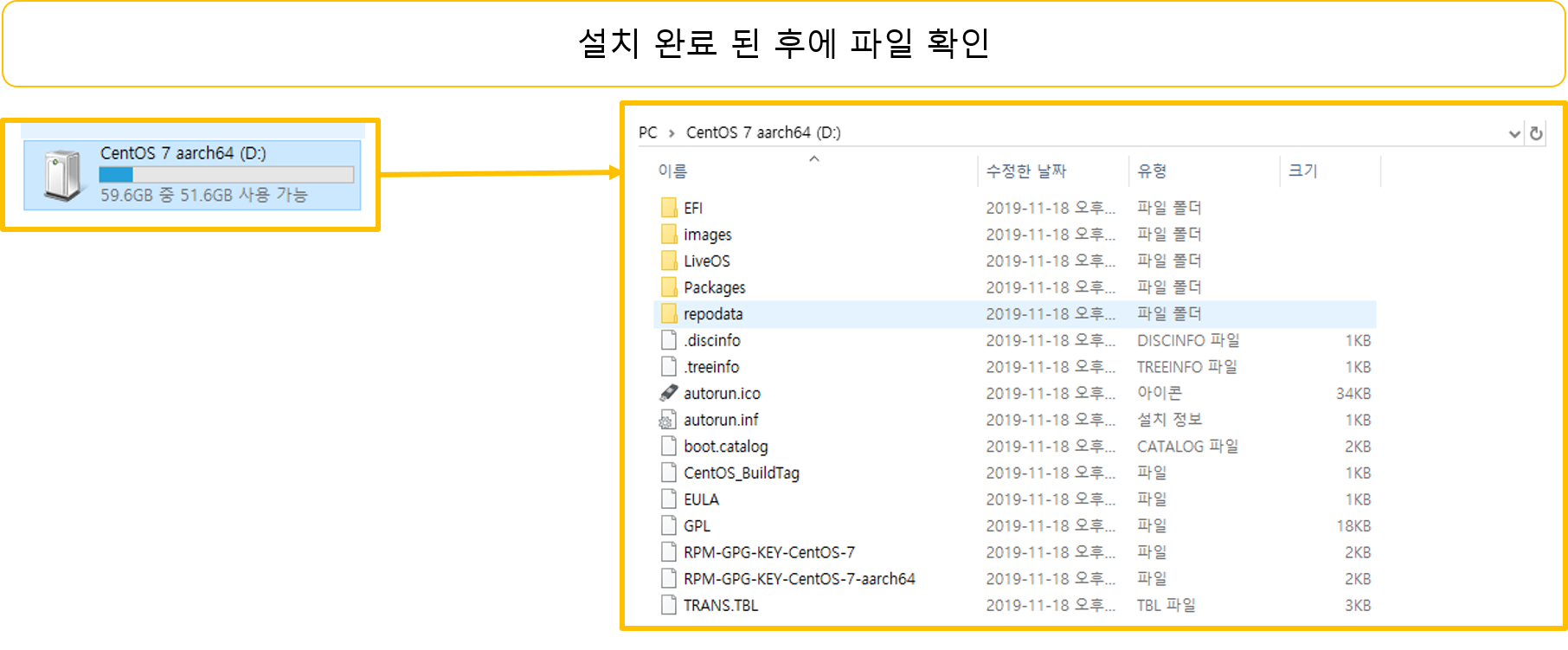Select the .treeinfo file name
The width and height of the screenshot is (1568, 650).
pos(711,367)
